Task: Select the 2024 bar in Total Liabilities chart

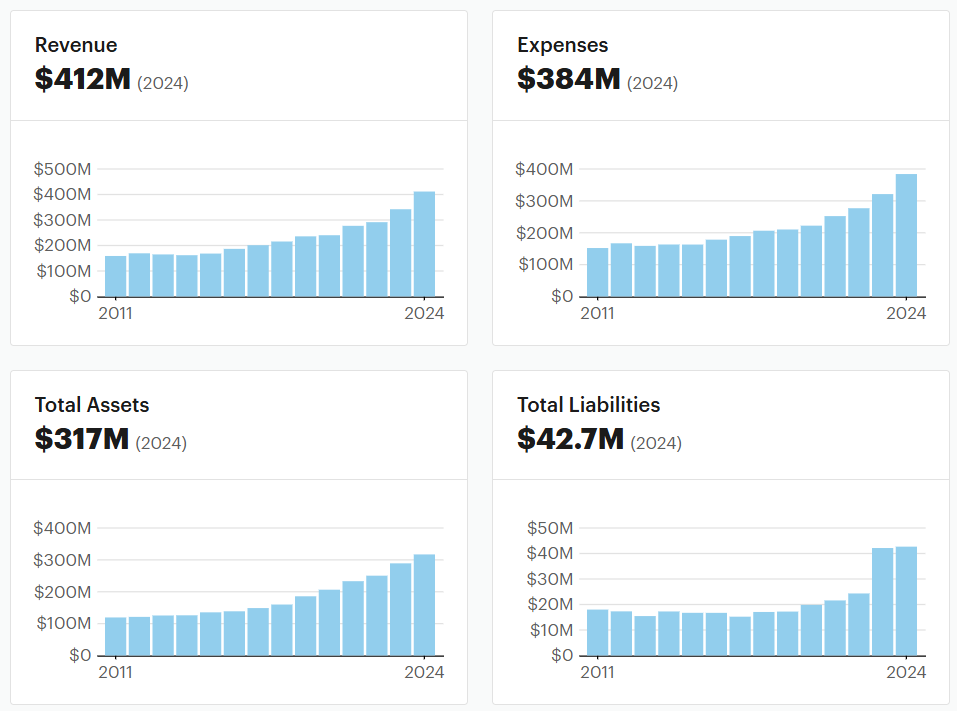Action: [906, 601]
